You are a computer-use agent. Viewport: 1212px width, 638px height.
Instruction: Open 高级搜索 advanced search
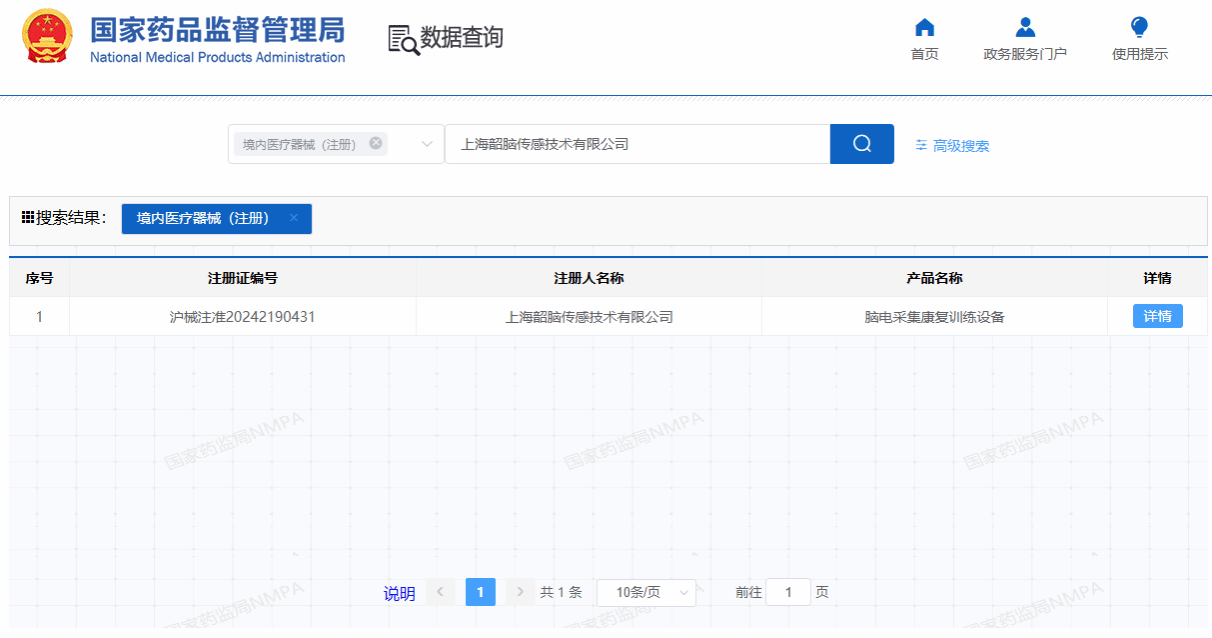coord(952,146)
